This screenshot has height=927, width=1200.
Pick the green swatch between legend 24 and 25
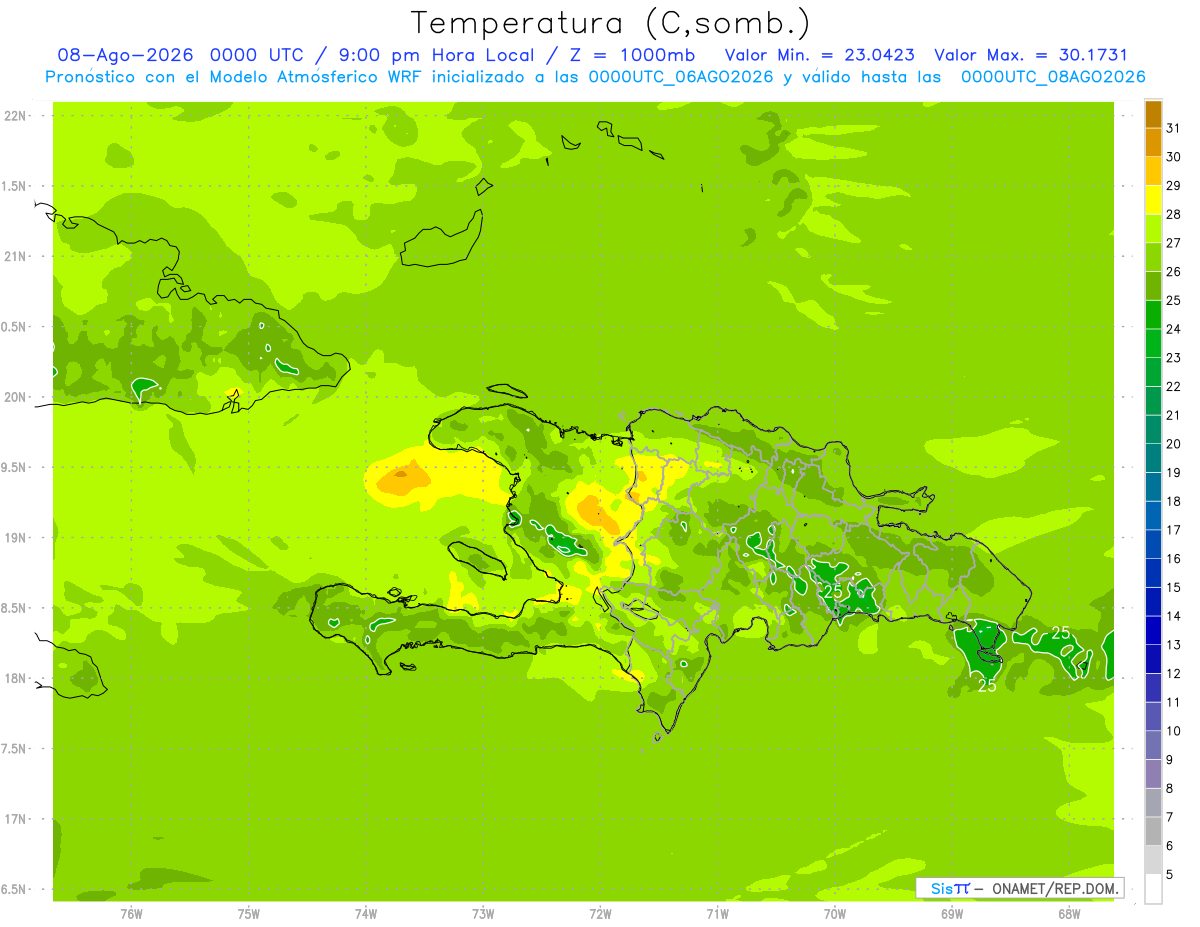(1153, 314)
